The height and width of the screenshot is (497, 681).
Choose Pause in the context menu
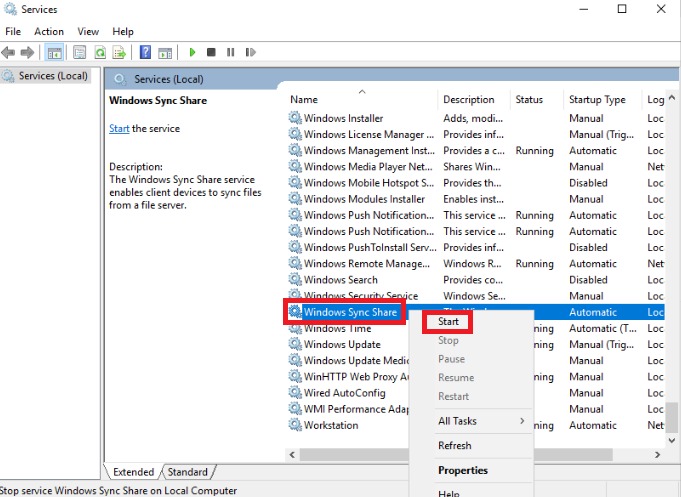click(451, 359)
